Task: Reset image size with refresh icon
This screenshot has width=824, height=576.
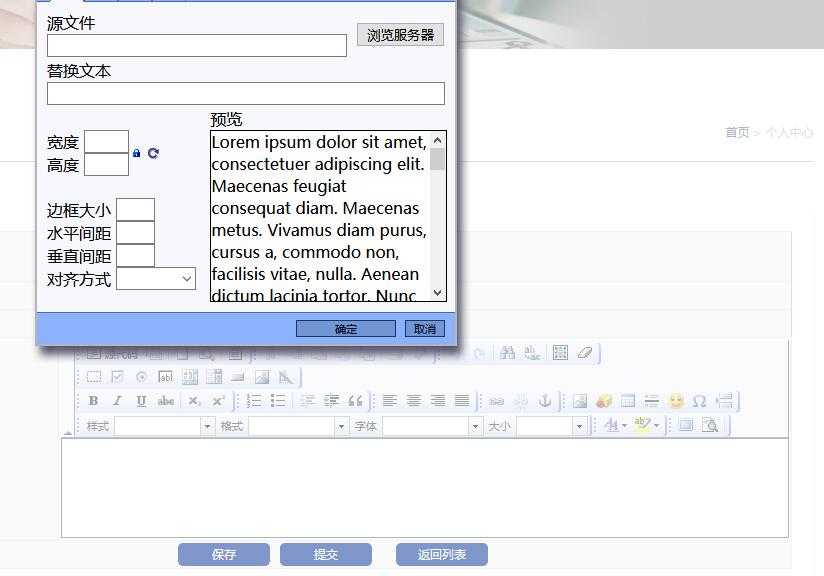Action: 153,153
